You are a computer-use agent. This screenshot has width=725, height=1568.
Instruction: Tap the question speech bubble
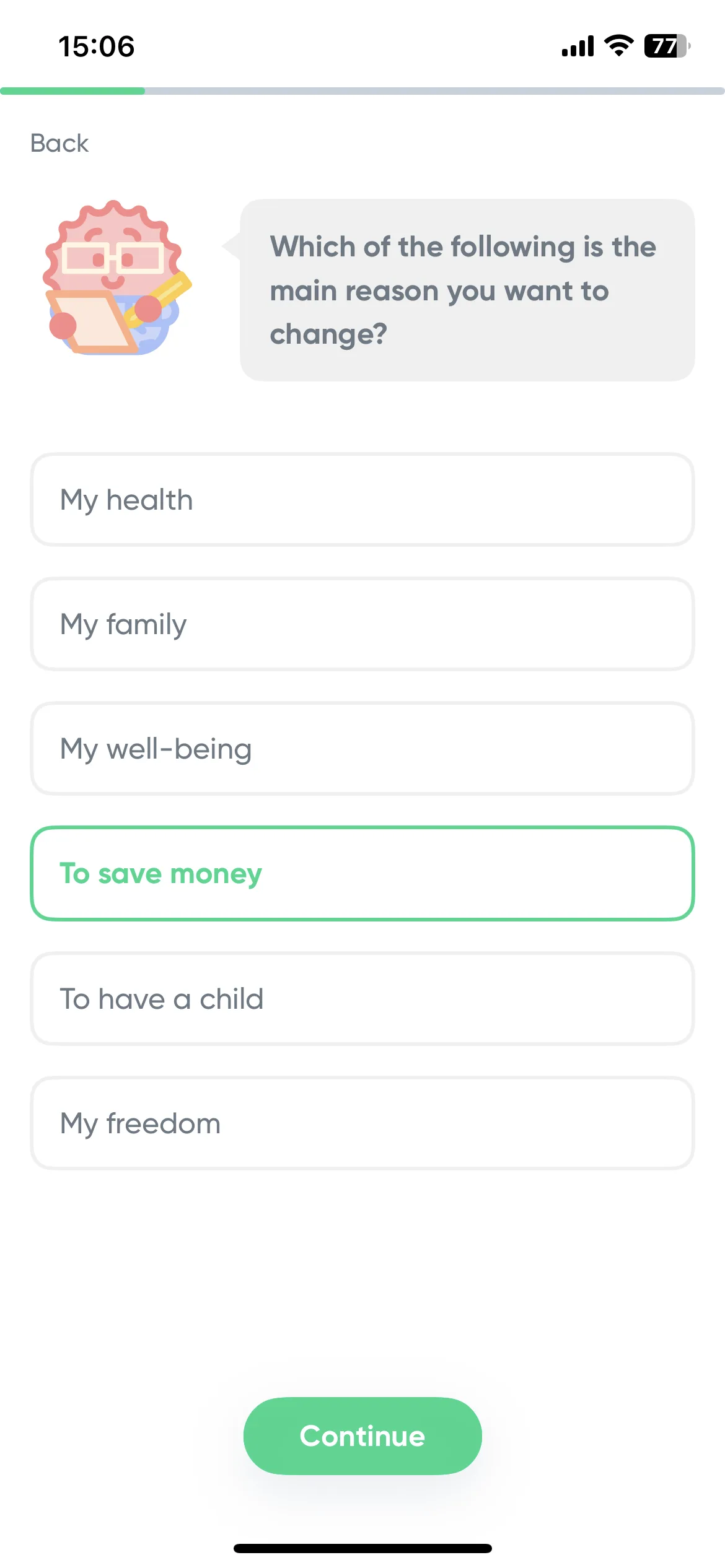coord(467,290)
